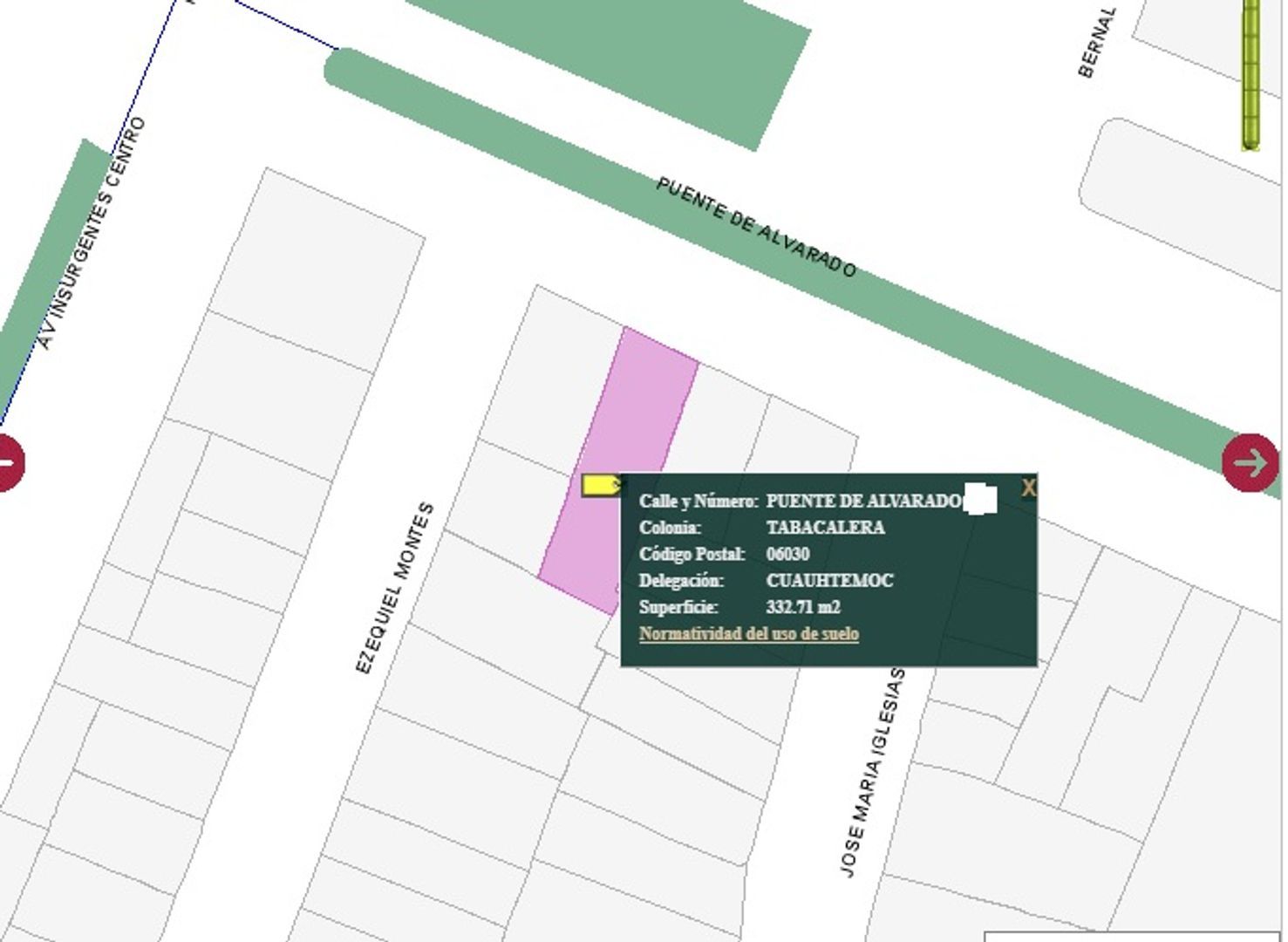Click the CUAUHTEMOC delegación value
The image size is (1288, 942).
click(829, 581)
